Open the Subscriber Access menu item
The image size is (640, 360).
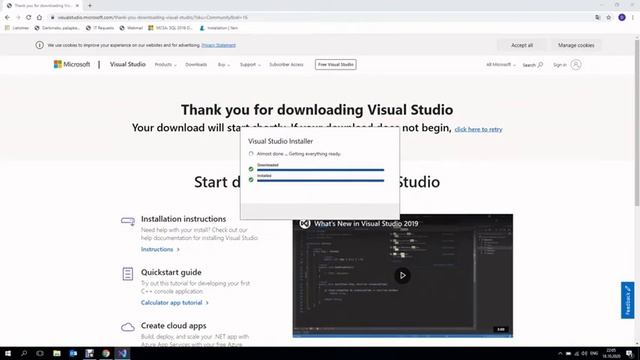(x=286, y=65)
